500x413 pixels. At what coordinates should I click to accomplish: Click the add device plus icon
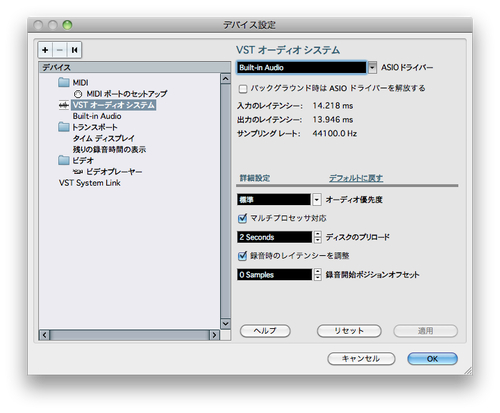[45, 50]
